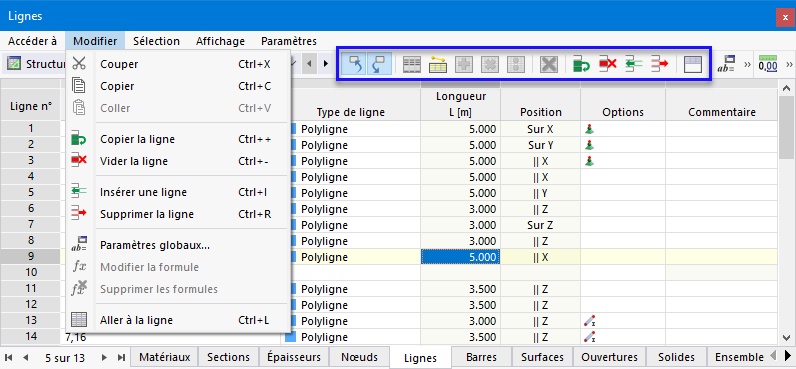Click the green arrow icon beside Insérer une ligne
This screenshot has width=796, height=369.
79,192
